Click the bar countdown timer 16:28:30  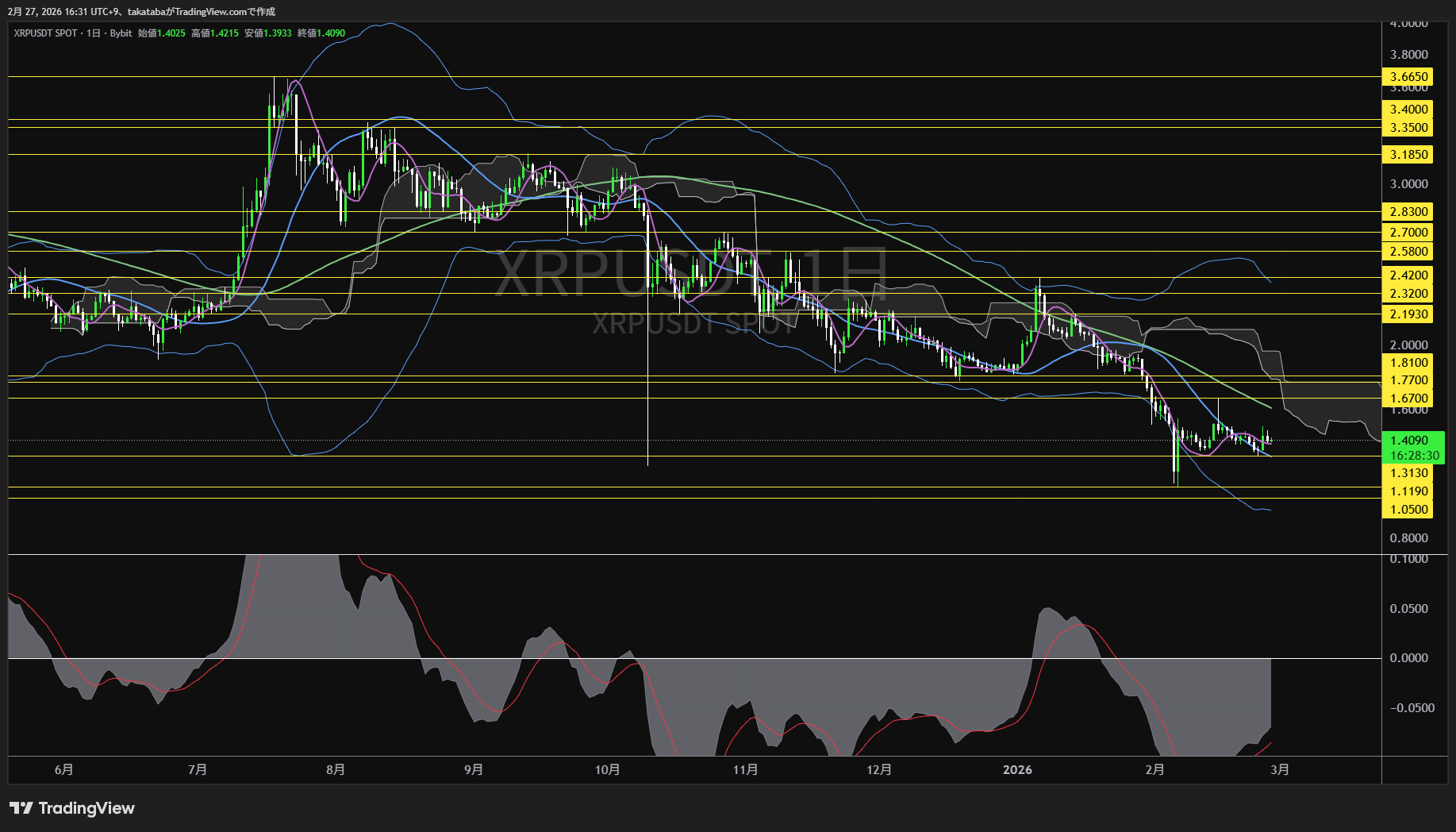[1415, 456]
